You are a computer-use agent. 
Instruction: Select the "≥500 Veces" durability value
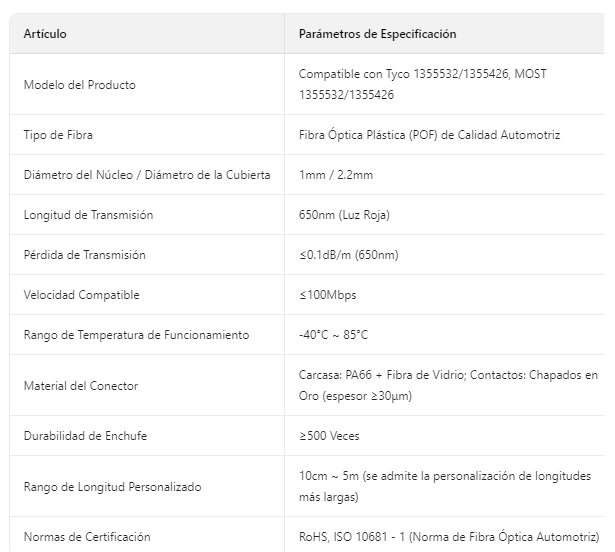pyautogui.click(x=329, y=436)
